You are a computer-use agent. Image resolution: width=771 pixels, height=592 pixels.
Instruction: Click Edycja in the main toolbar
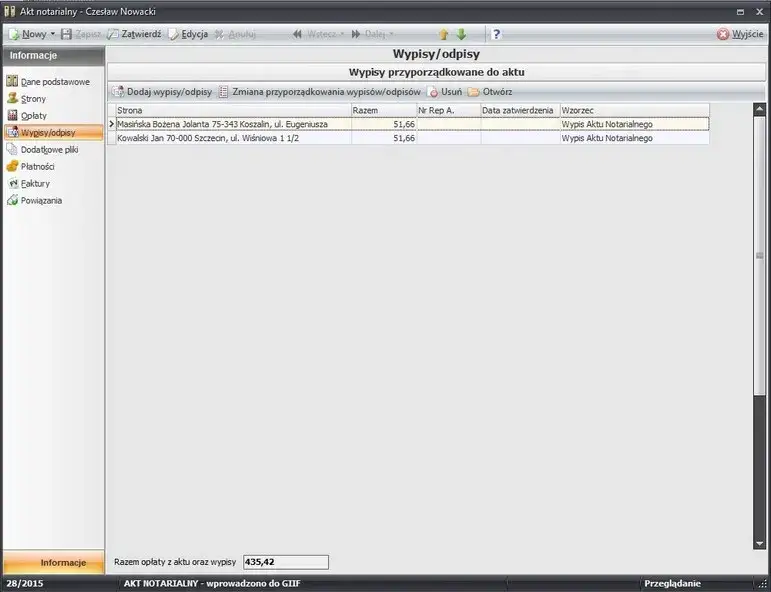pyautogui.click(x=187, y=34)
